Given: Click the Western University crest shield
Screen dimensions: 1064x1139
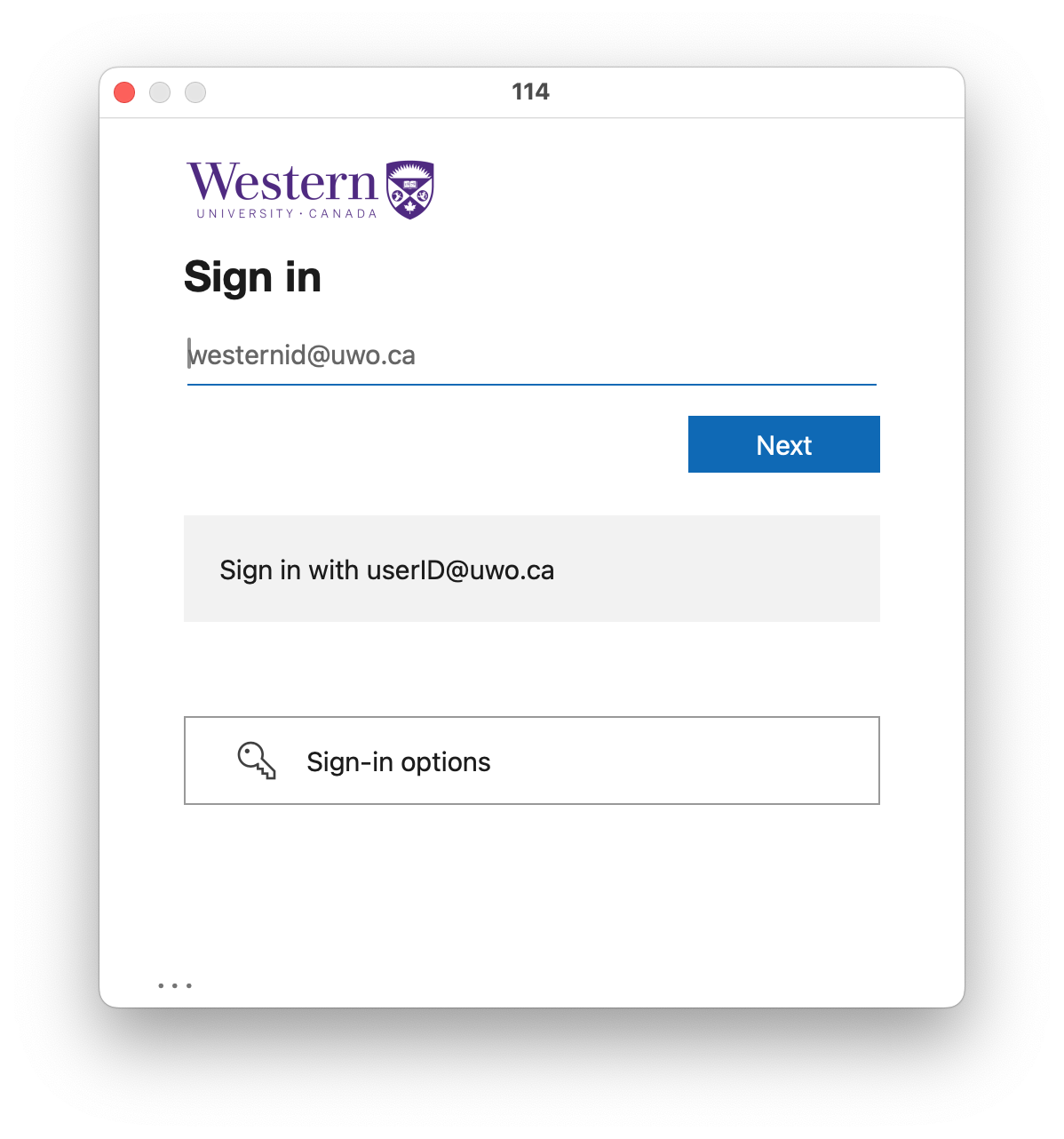Looking at the screenshot, I should (409, 189).
